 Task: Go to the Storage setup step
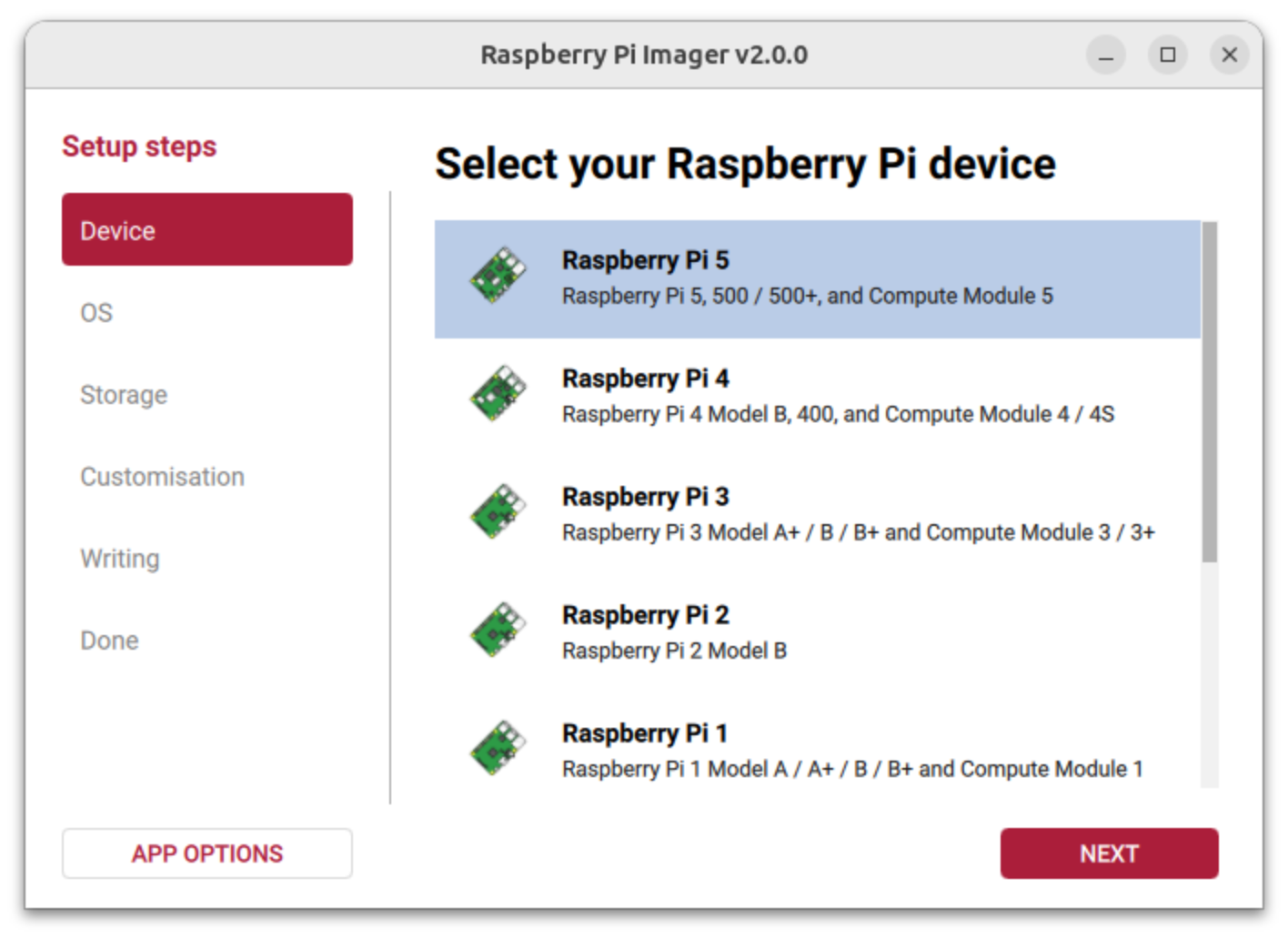[x=124, y=394]
